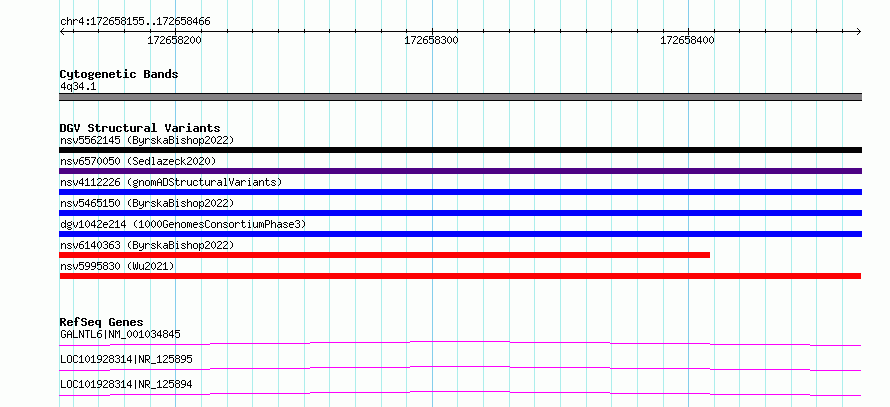Click ruler position 172658300
890x407 pixels.
431,40
